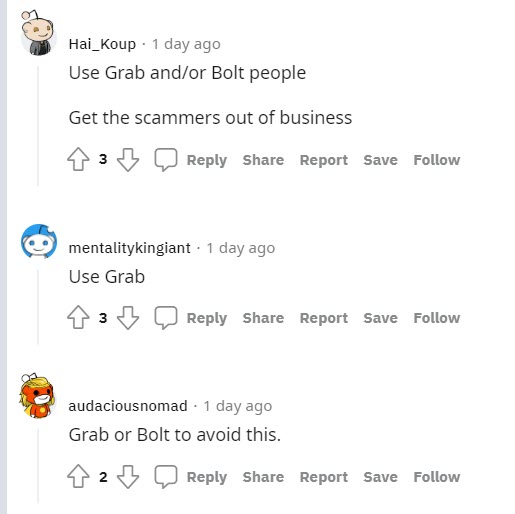Click the comment bubble icon under Hai_Koup's comment
The width and height of the screenshot is (515, 514).
[166, 159]
